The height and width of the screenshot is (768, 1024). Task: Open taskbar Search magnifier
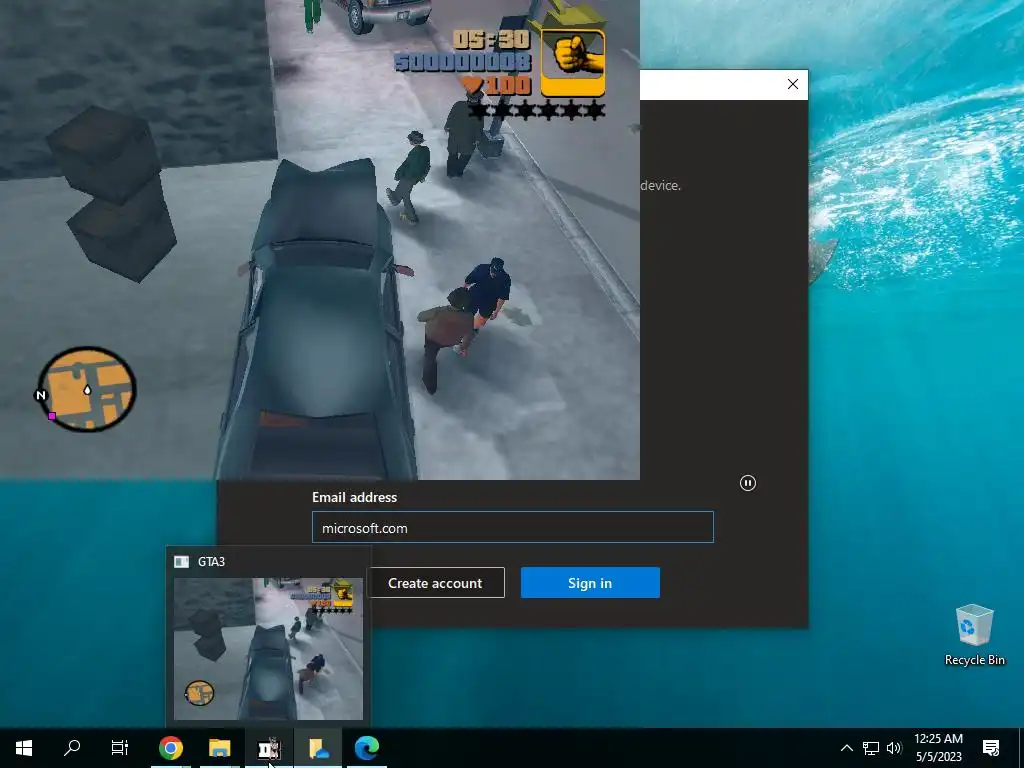(x=72, y=748)
